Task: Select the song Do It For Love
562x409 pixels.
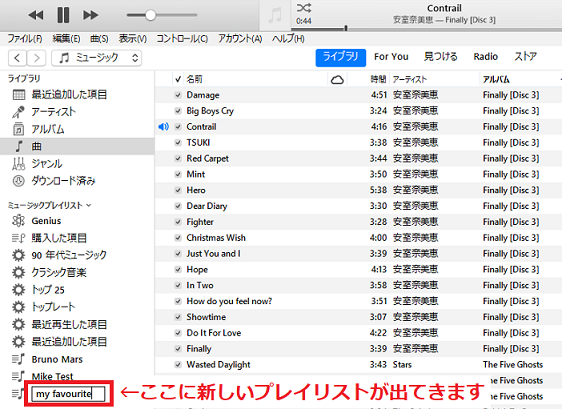Action: (x=214, y=333)
